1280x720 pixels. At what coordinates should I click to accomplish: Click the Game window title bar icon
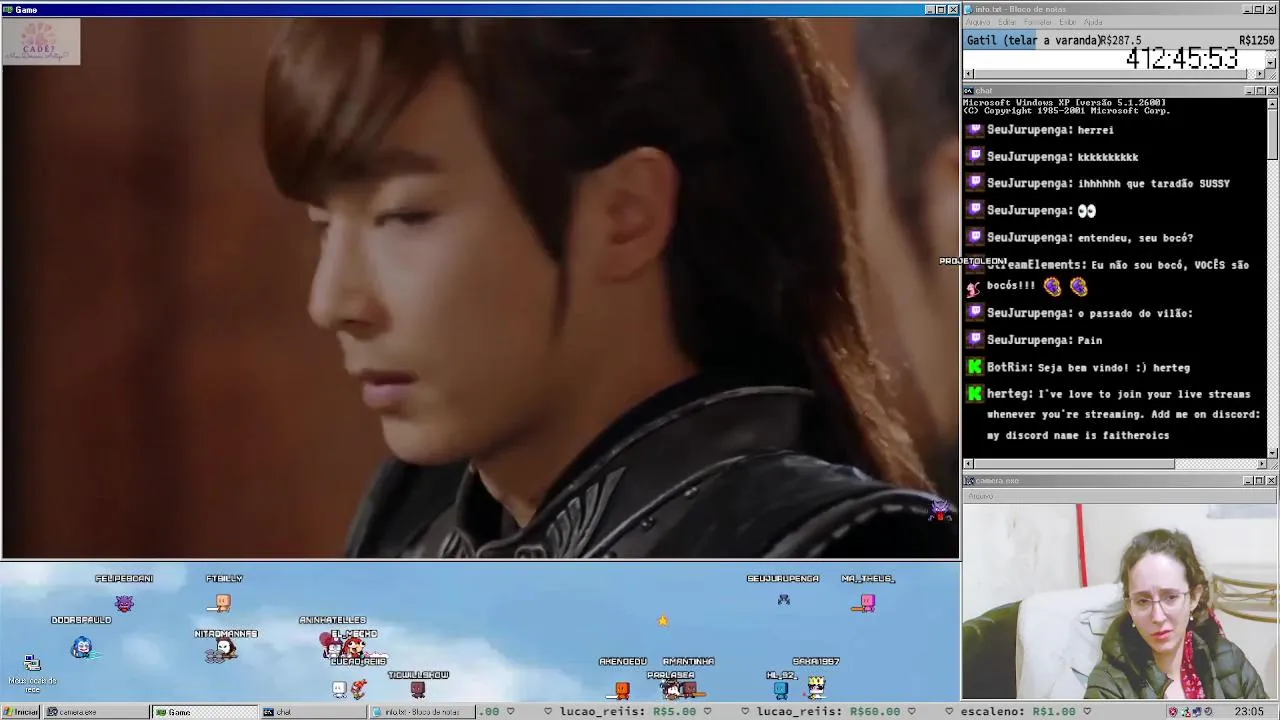click(8, 9)
